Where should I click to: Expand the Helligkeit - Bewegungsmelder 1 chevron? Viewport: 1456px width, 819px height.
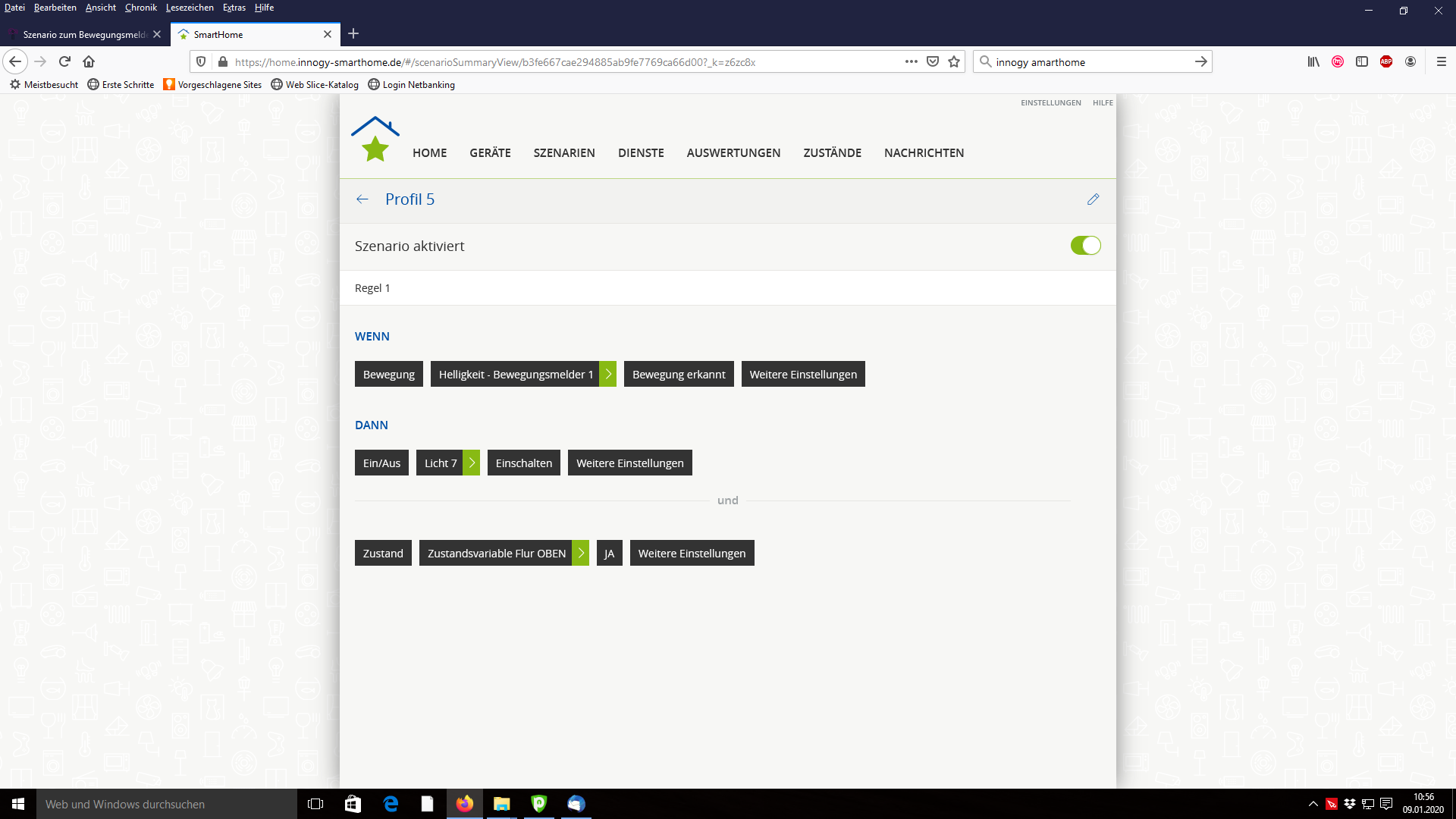(608, 374)
